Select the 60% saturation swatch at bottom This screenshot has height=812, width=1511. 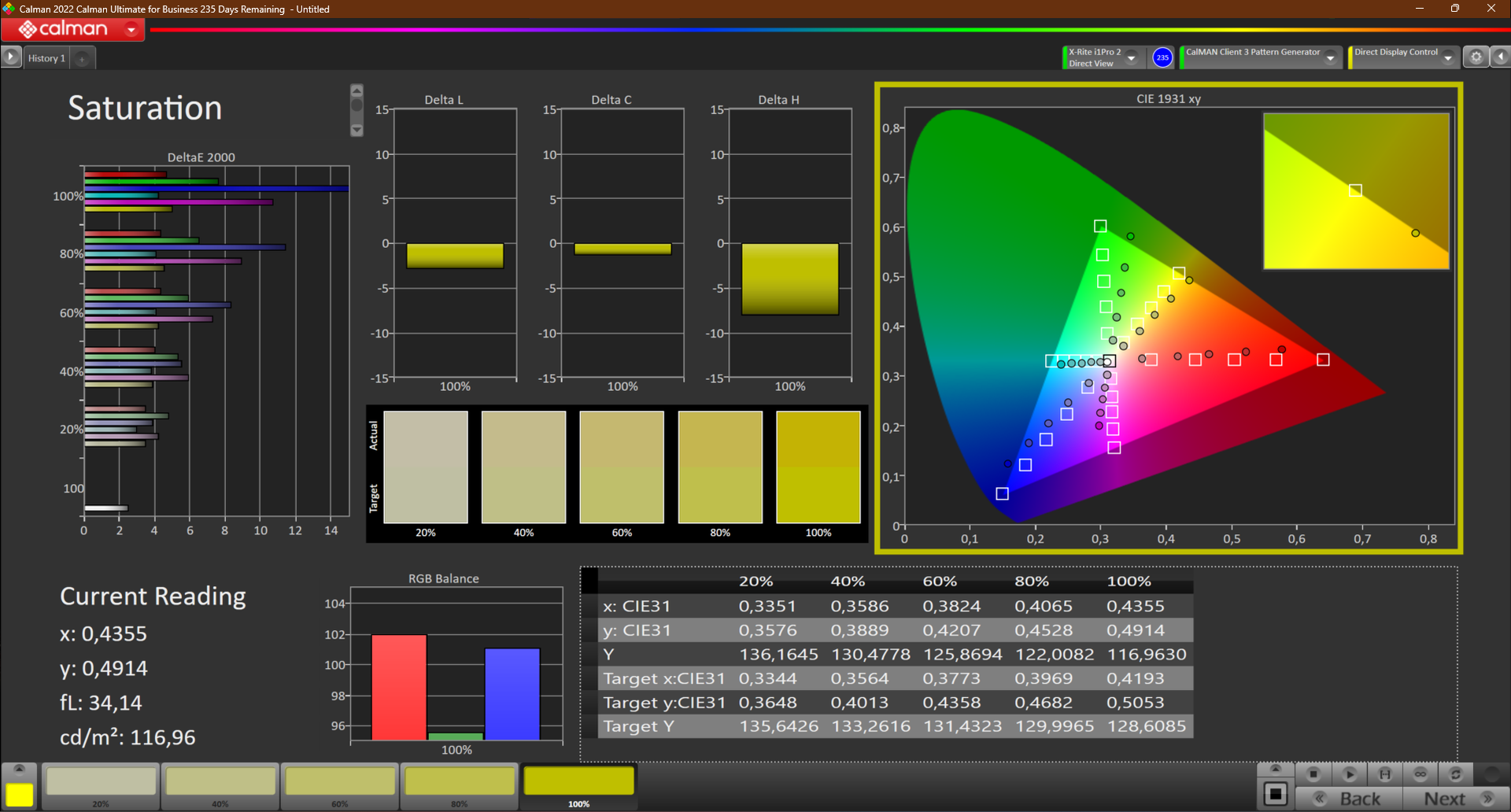pos(340,785)
